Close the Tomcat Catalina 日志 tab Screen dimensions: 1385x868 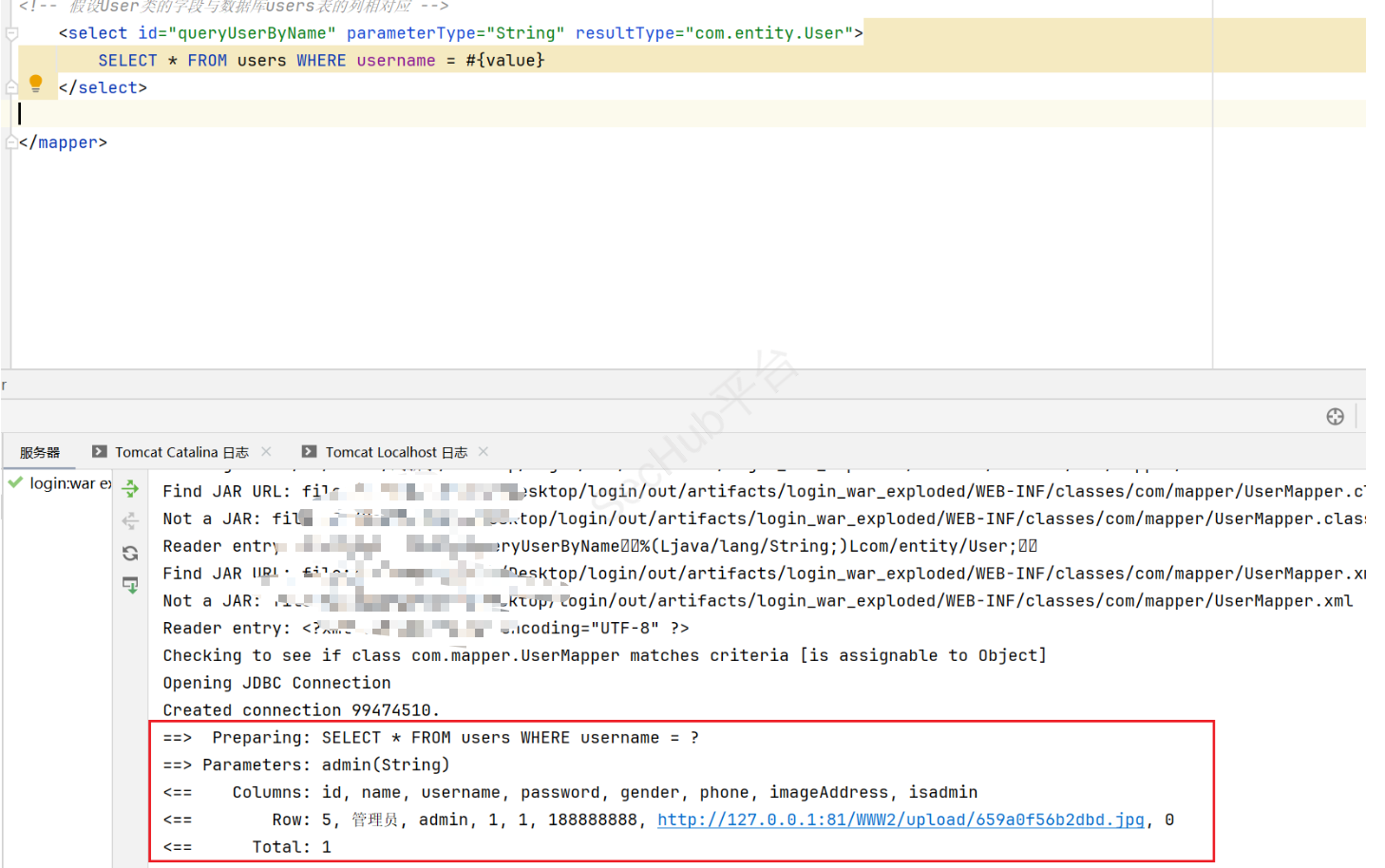(x=267, y=452)
